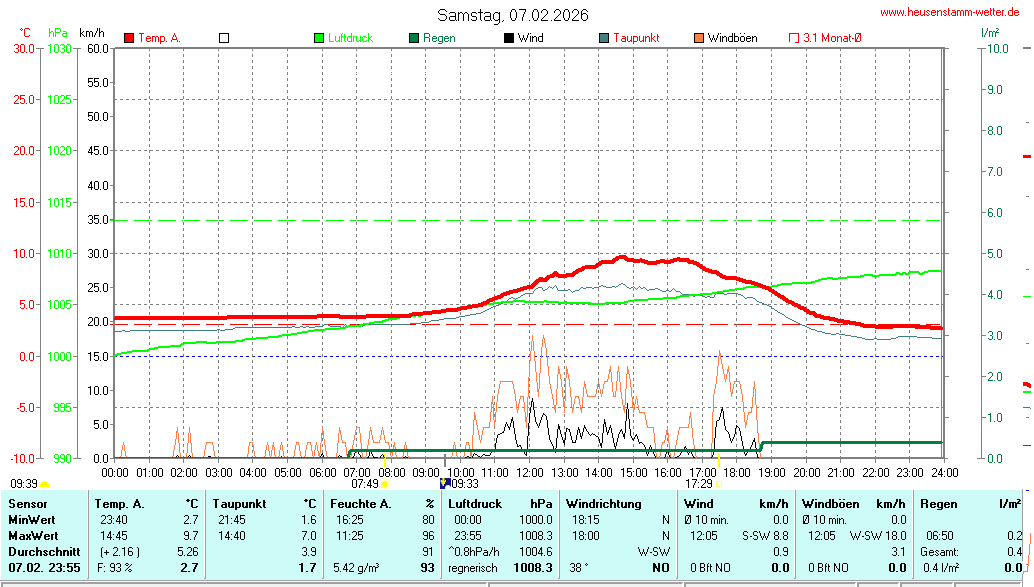The image size is (1034, 587).
Task: Click the orange Windböen legend square
Action: click(x=699, y=38)
